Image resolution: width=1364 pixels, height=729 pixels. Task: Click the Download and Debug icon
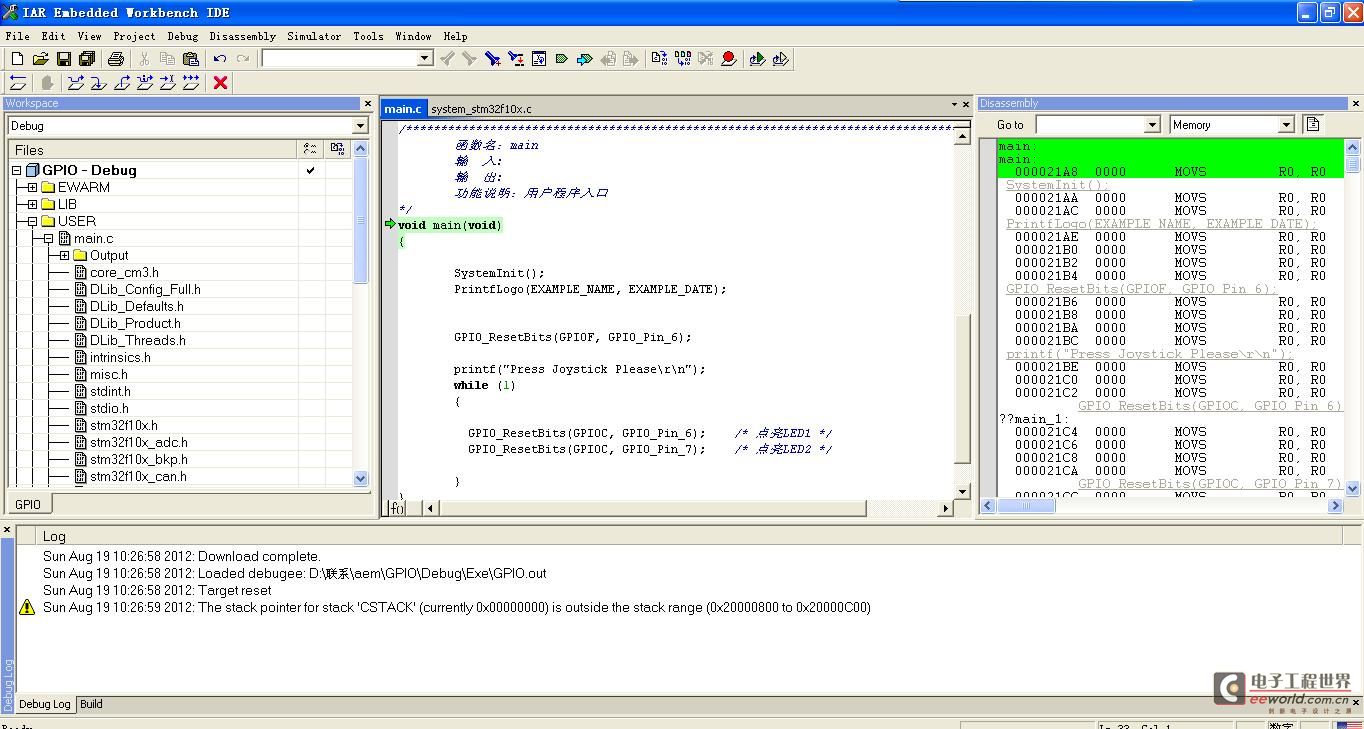coord(757,59)
